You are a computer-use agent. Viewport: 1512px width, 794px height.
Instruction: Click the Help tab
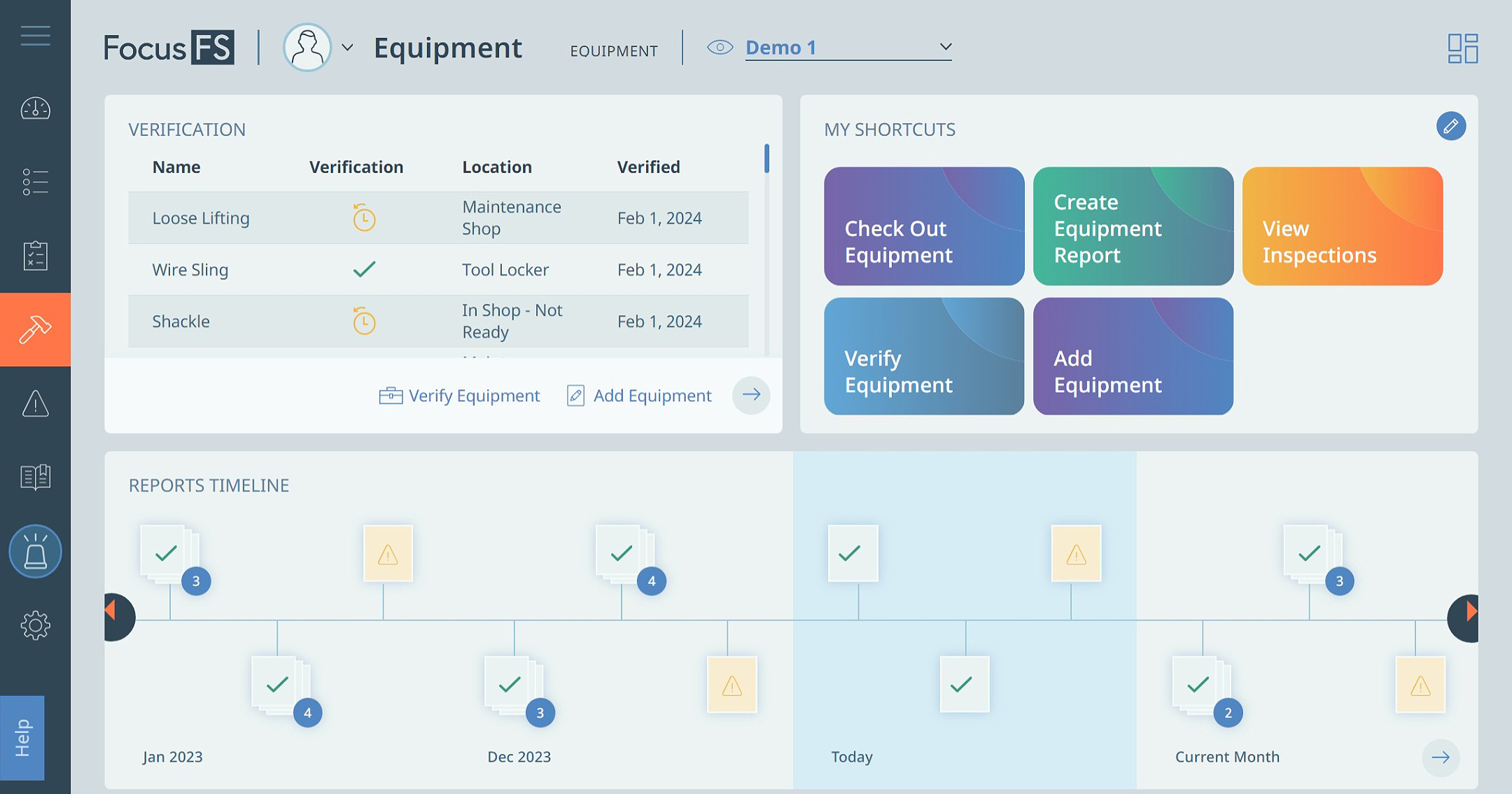(x=22, y=738)
